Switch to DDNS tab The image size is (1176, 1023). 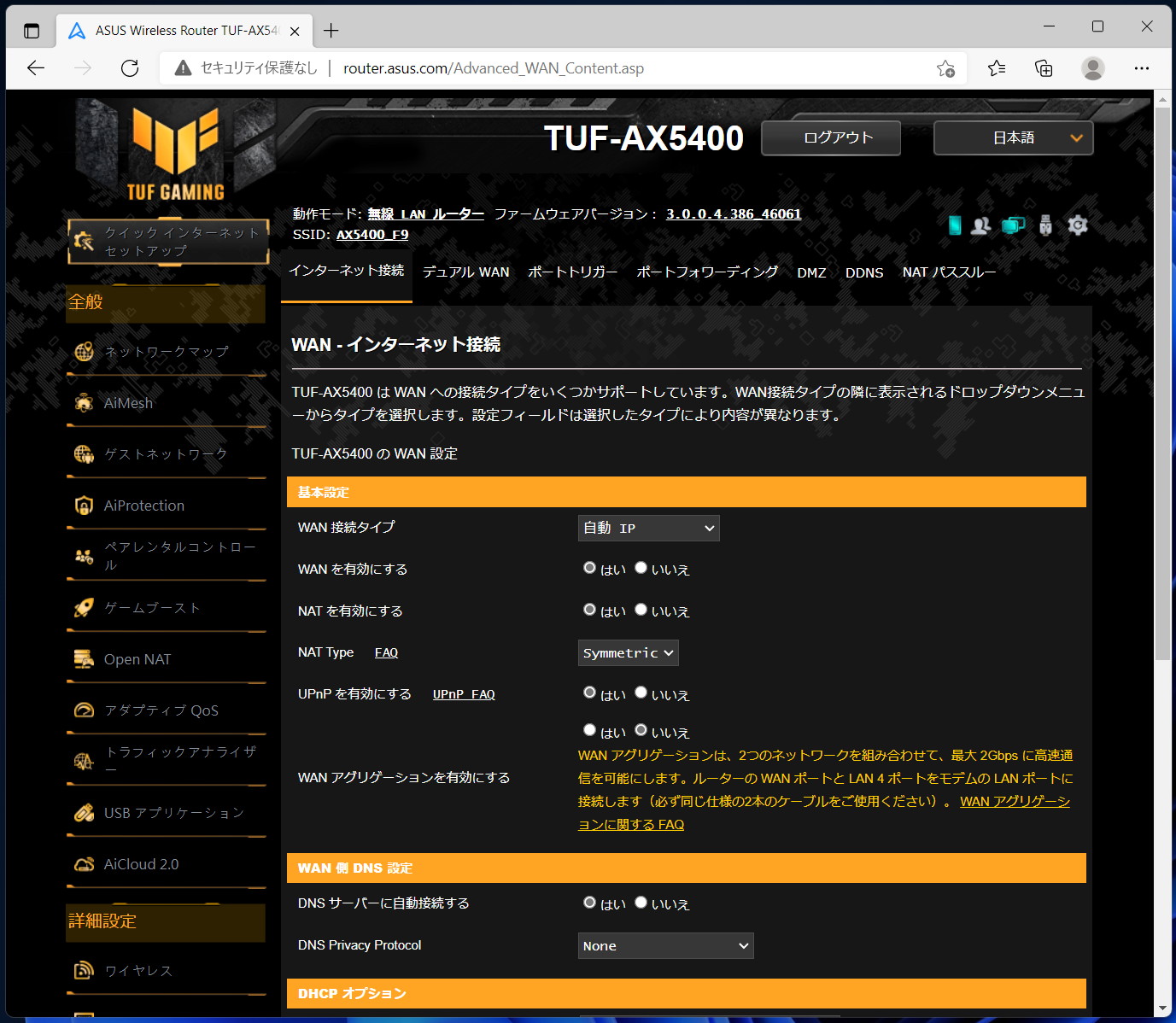click(x=864, y=273)
